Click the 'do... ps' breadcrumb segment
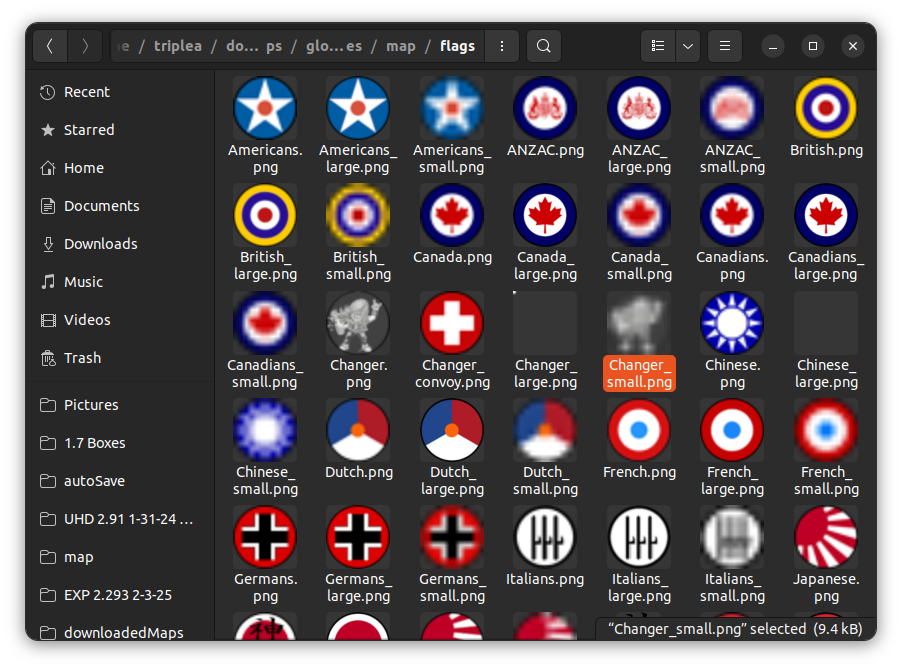The image size is (902, 669). click(254, 46)
